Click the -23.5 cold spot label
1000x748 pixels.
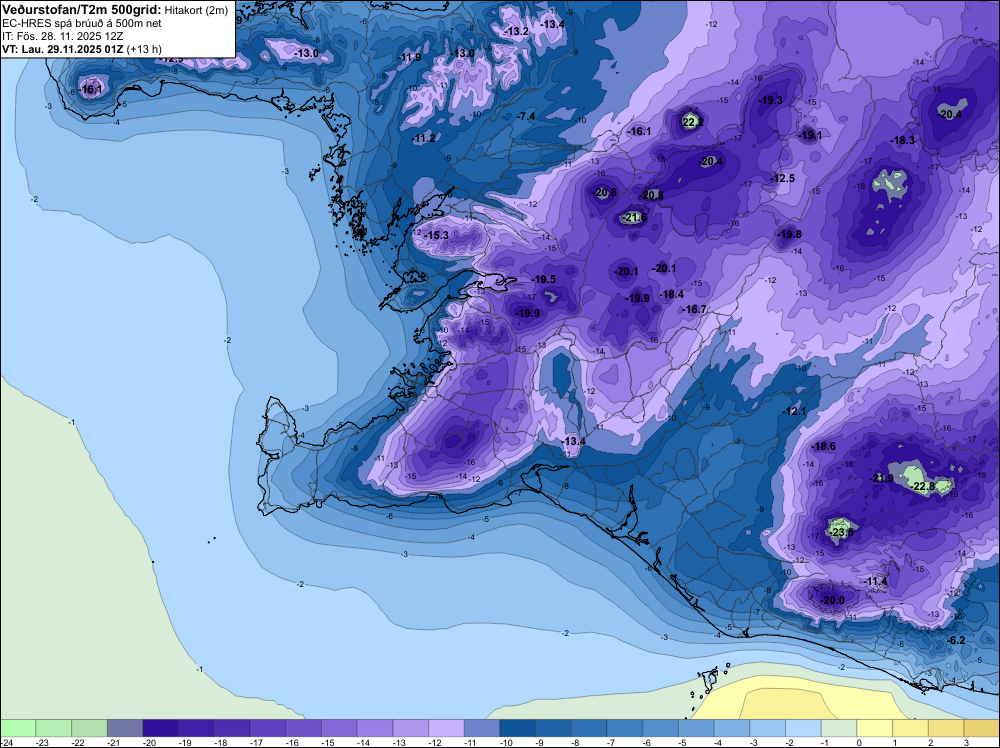point(841,532)
